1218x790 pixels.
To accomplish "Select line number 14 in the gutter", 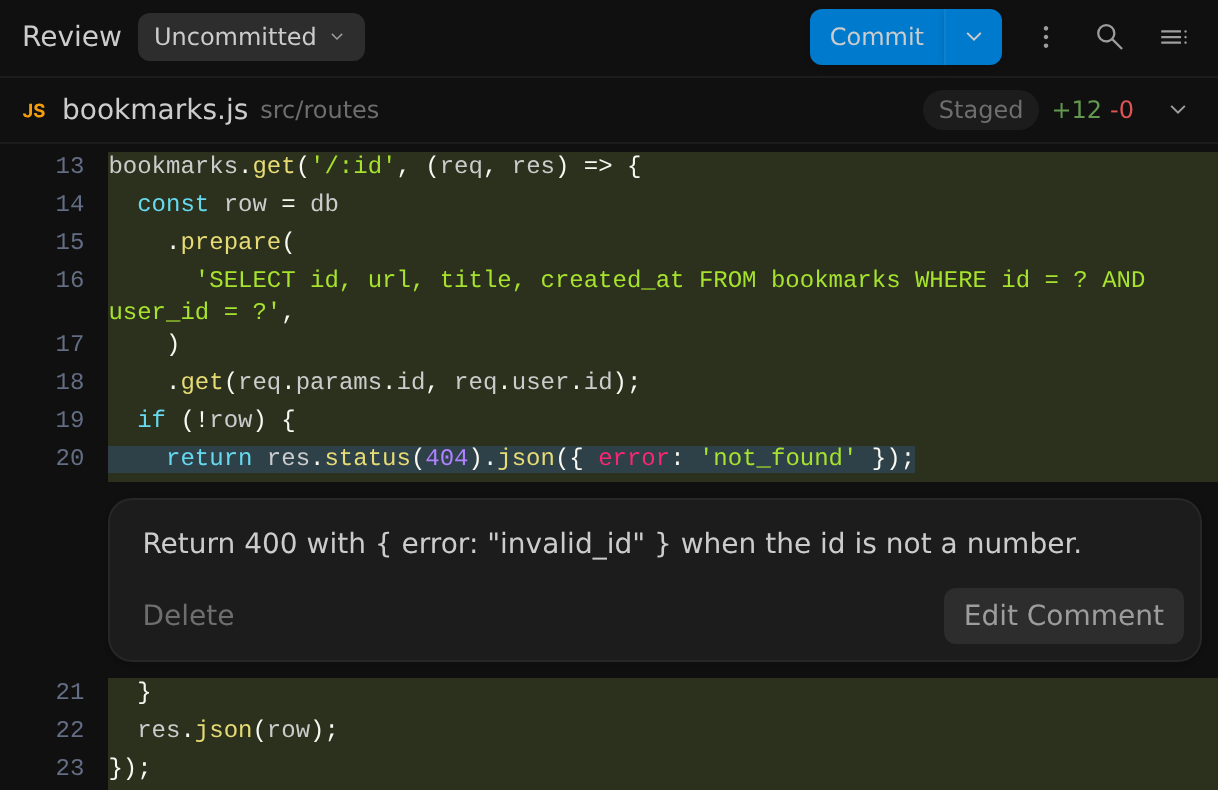I will pyautogui.click(x=70, y=204).
